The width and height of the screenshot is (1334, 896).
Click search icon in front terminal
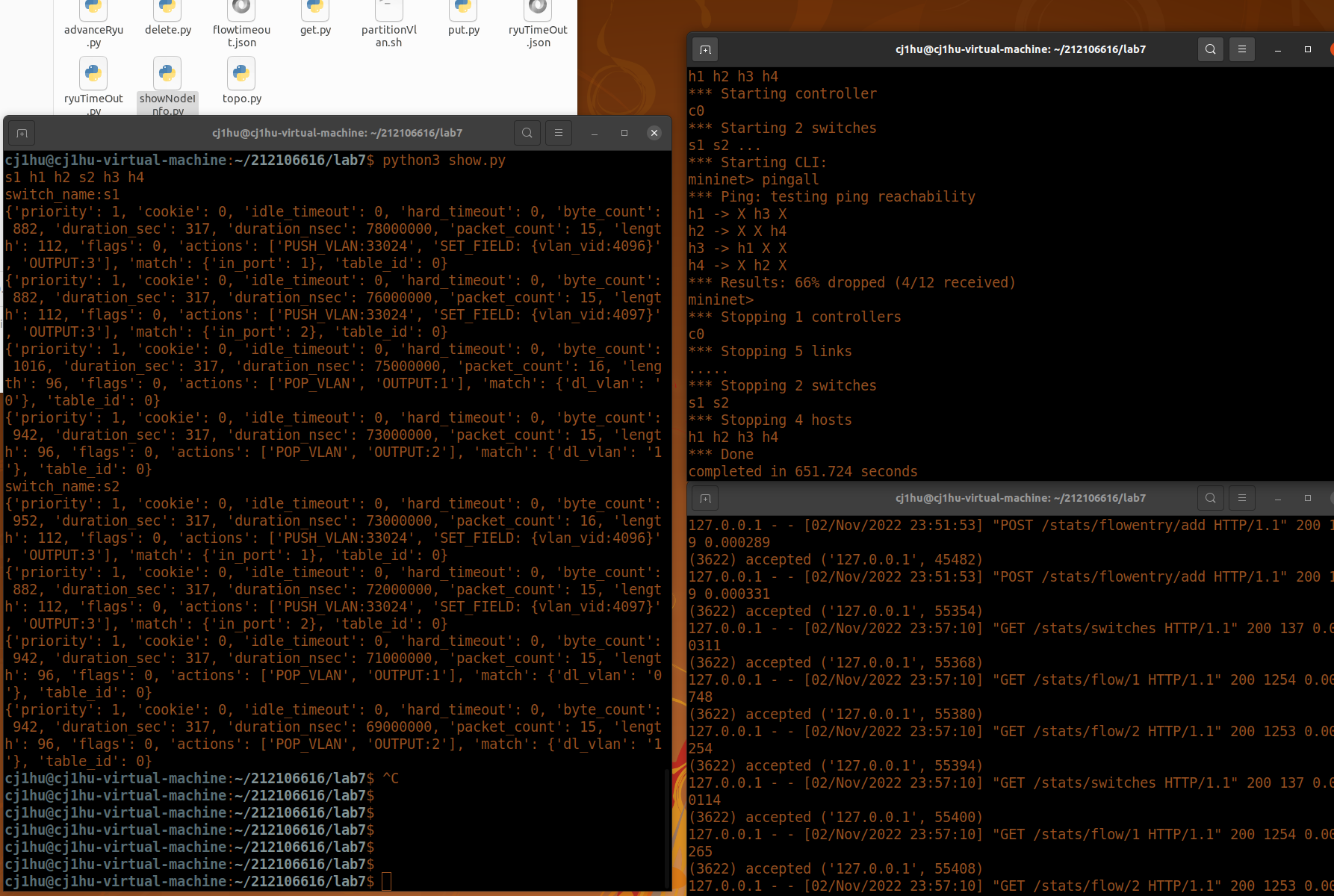(x=527, y=133)
